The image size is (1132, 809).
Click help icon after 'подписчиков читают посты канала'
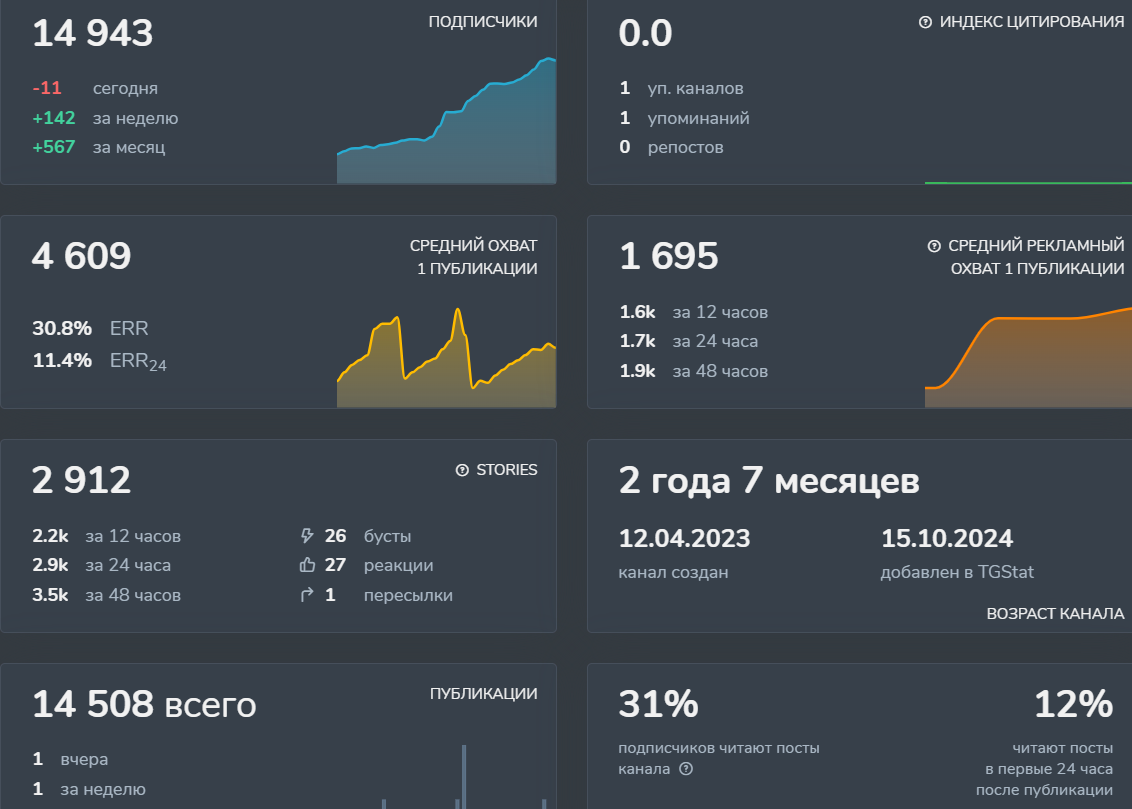(x=686, y=769)
